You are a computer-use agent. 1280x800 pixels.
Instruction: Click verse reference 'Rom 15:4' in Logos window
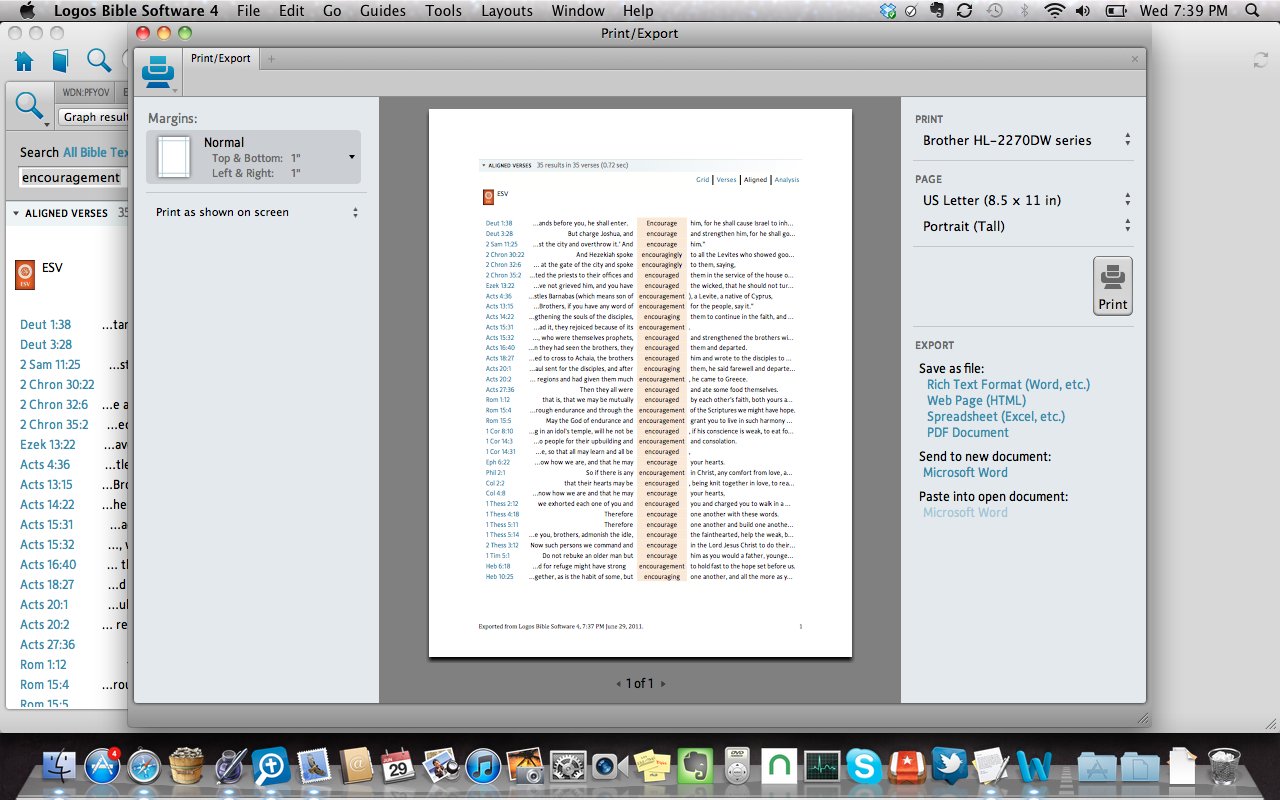(x=45, y=684)
